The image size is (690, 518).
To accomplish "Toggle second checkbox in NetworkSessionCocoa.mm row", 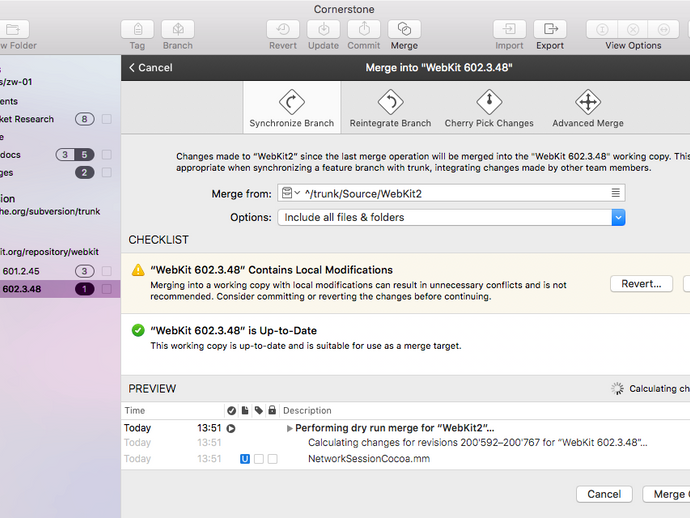I will click(x=259, y=459).
